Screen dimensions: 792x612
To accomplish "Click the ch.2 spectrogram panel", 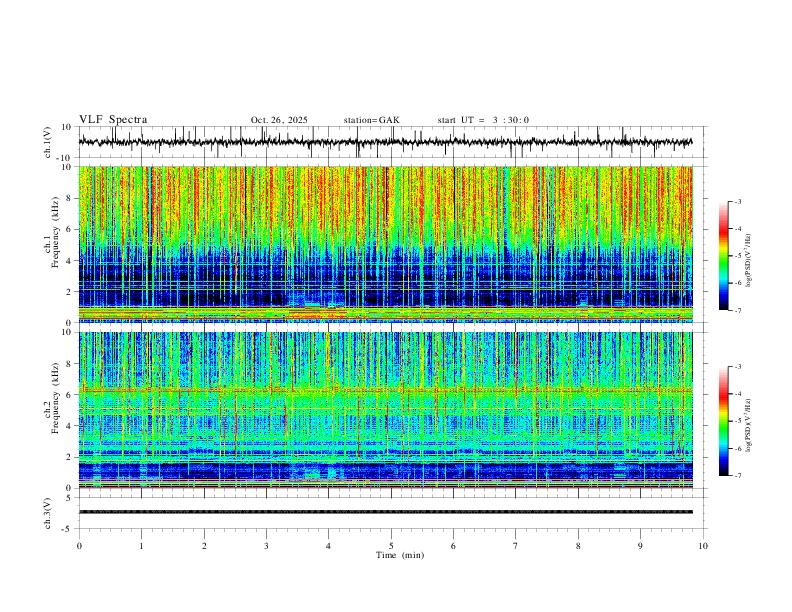I will 386,410.
